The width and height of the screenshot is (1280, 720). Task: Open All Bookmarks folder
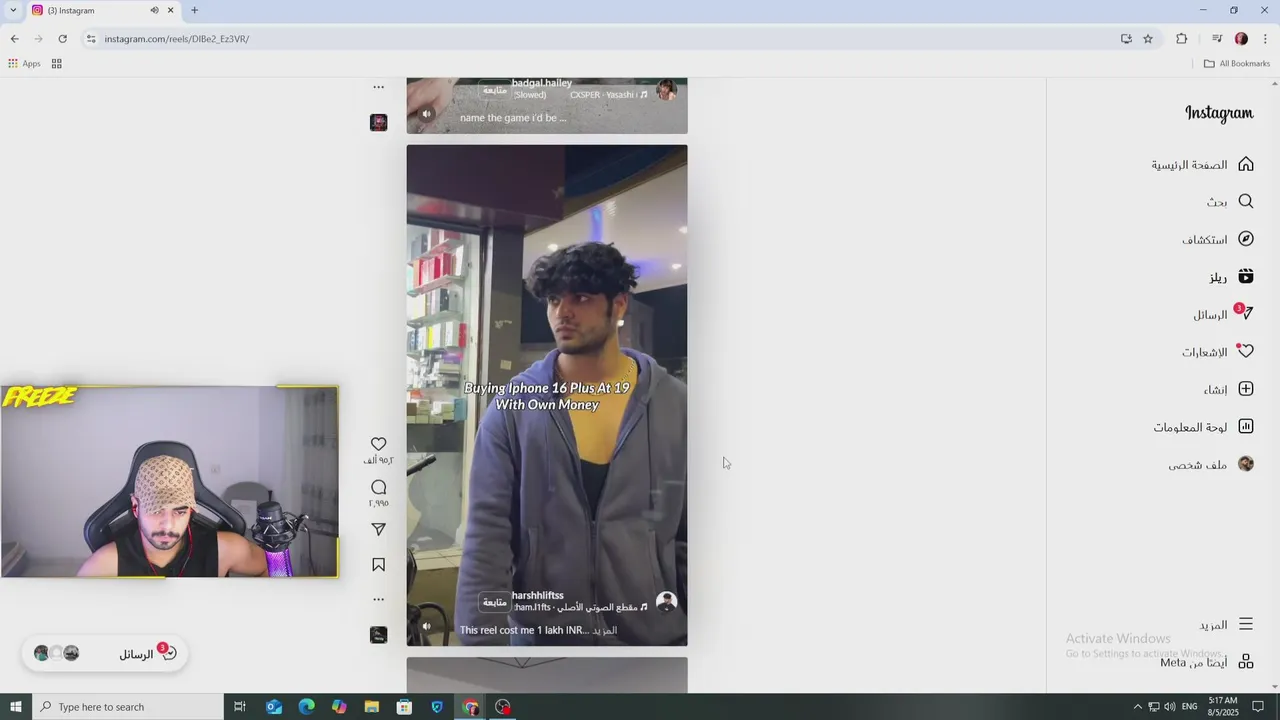[1237, 63]
